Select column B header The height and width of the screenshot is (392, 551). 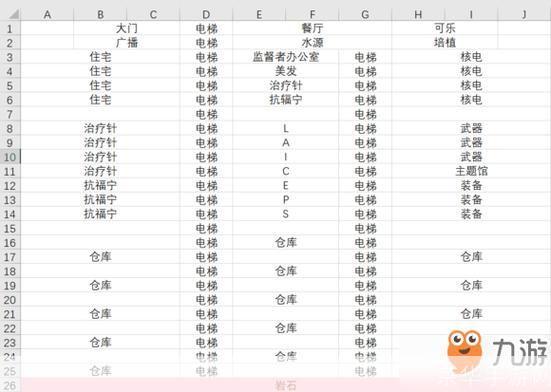100,14
